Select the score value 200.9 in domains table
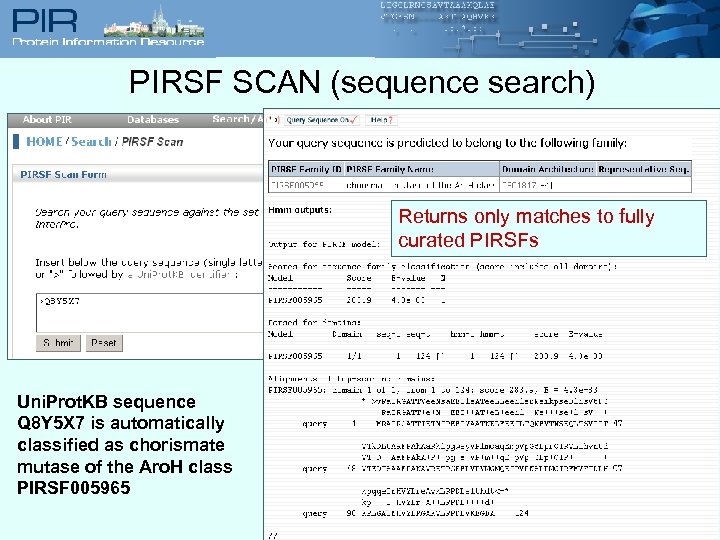Image resolution: width=720 pixels, height=540 pixels. (546, 356)
